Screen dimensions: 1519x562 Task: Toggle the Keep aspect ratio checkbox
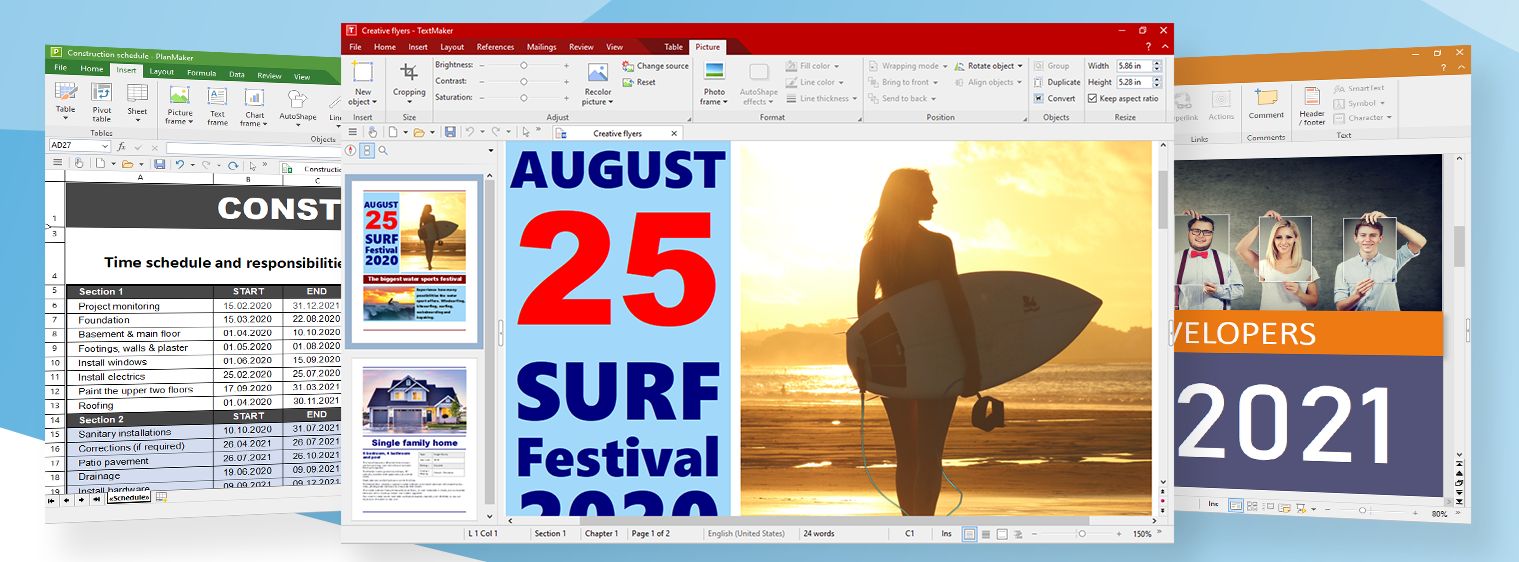(1092, 98)
